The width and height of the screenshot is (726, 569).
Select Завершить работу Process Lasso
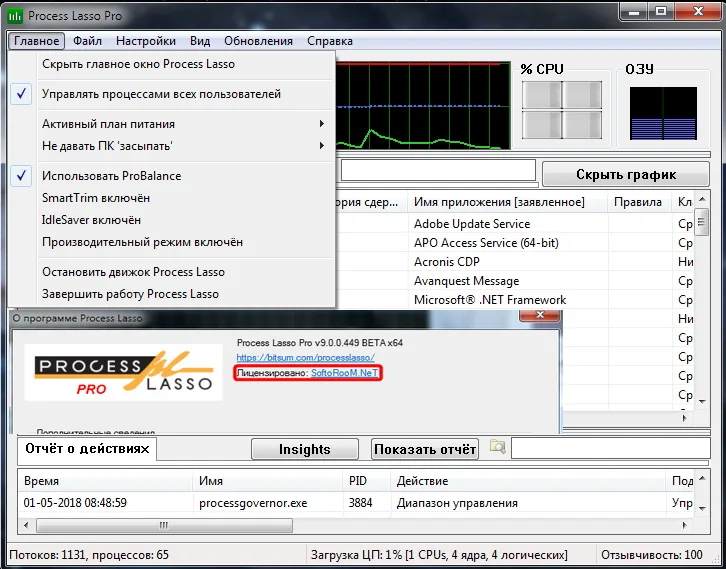click(172, 294)
